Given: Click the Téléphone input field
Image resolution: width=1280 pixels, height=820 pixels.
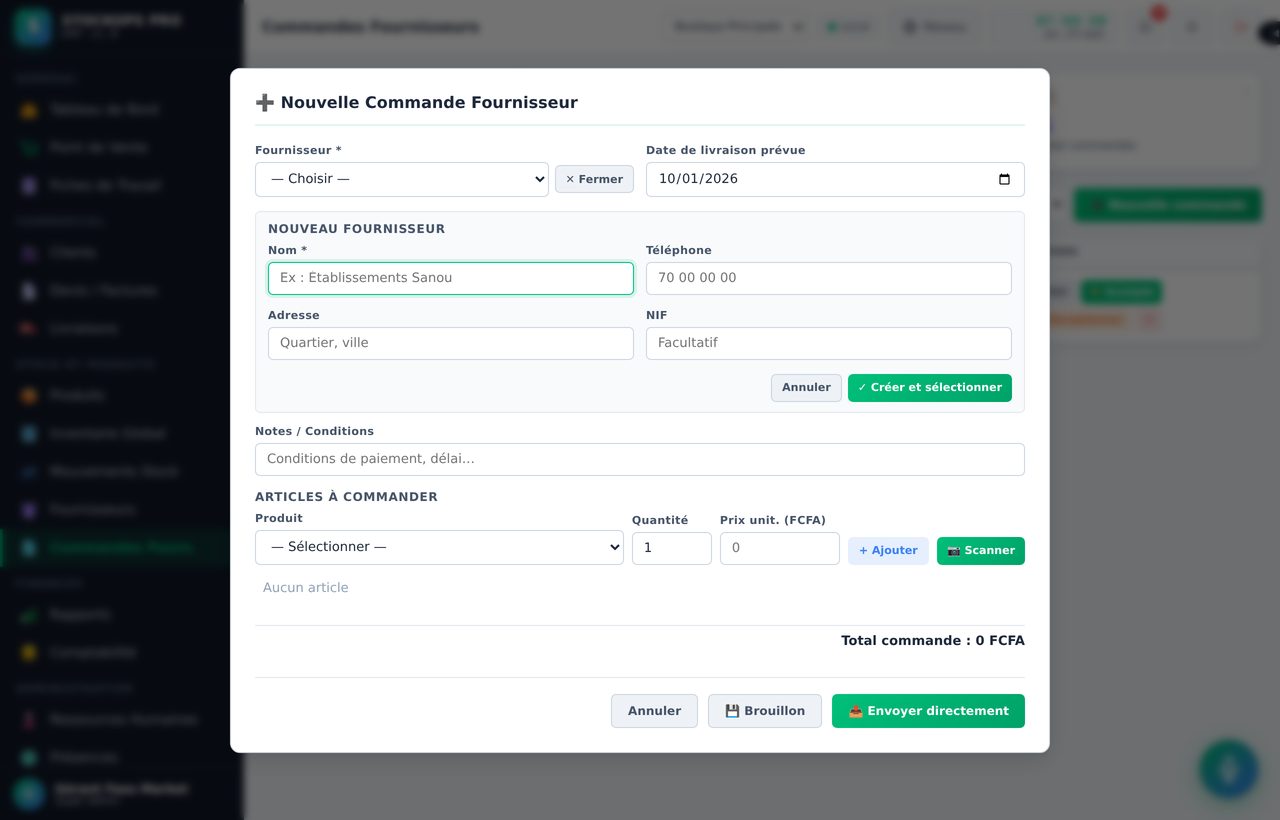Looking at the screenshot, I should pyautogui.click(x=829, y=278).
